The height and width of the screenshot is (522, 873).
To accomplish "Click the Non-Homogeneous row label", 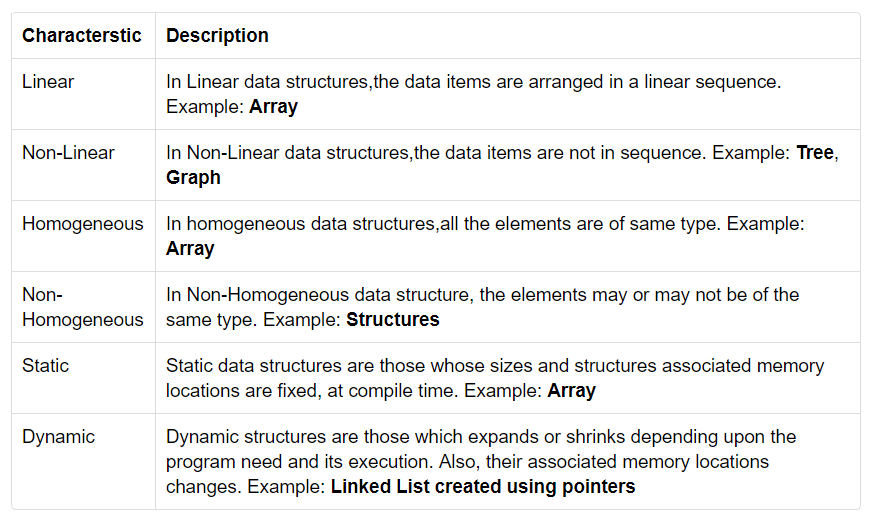I will coord(83,307).
